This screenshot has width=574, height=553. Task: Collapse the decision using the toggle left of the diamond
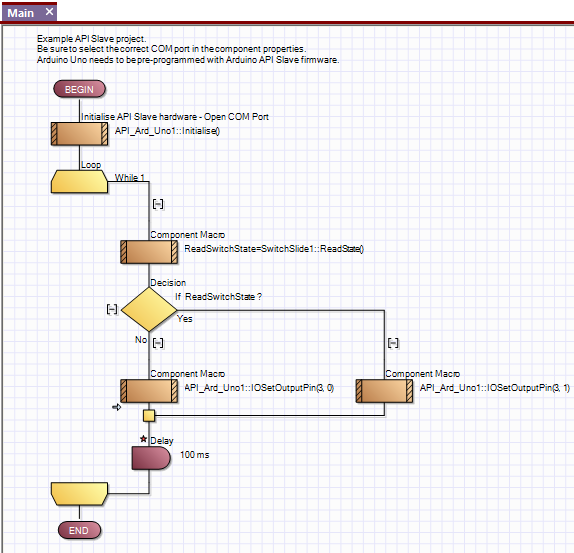112,309
